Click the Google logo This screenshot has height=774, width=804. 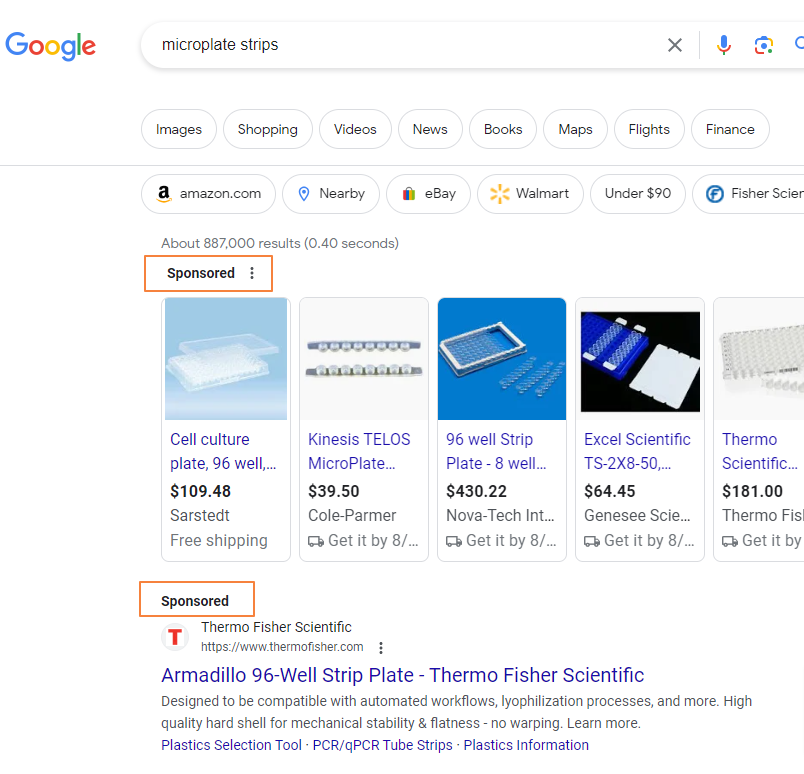click(x=50, y=46)
